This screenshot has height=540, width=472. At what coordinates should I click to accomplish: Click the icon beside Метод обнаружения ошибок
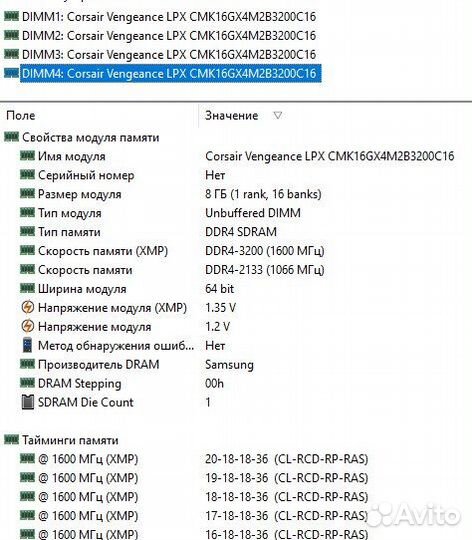[x=27, y=345]
